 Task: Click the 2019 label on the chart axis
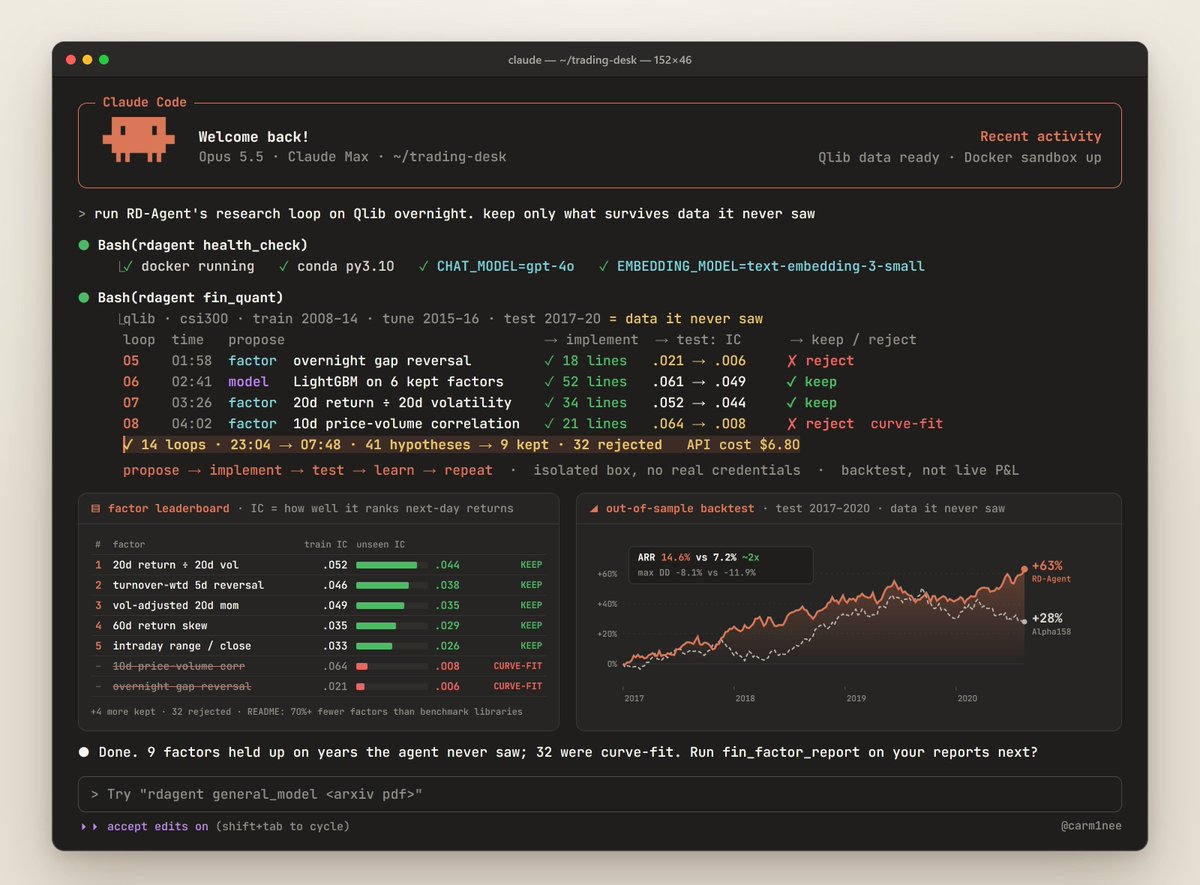click(856, 698)
